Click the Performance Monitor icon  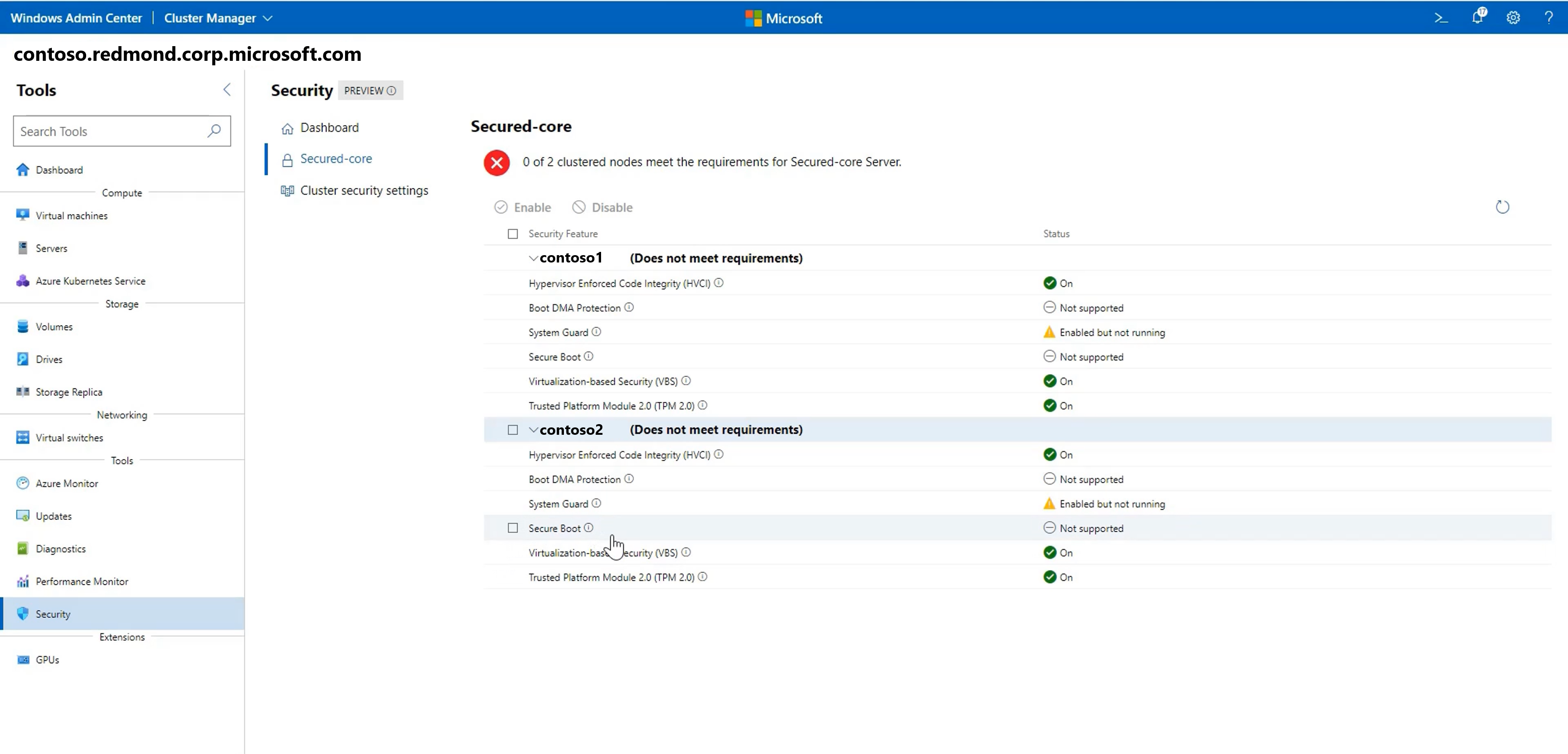point(22,580)
